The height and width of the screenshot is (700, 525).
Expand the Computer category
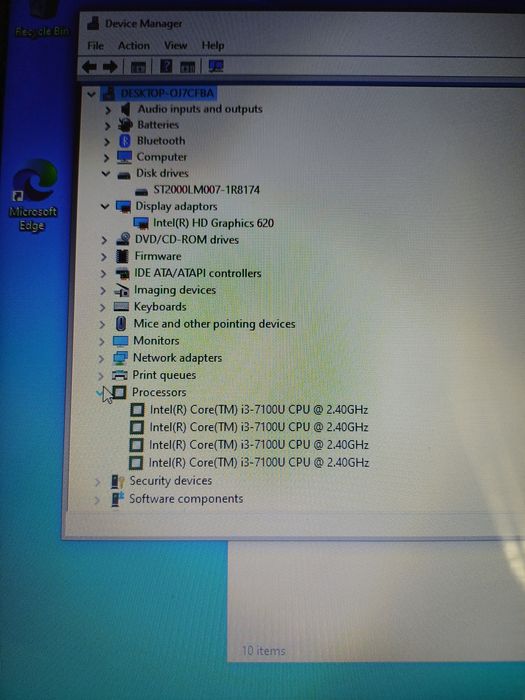(106, 158)
